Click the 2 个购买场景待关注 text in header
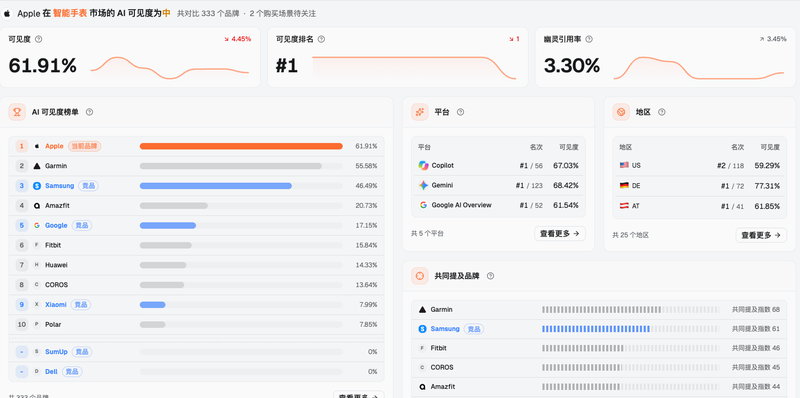 (x=283, y=14)
